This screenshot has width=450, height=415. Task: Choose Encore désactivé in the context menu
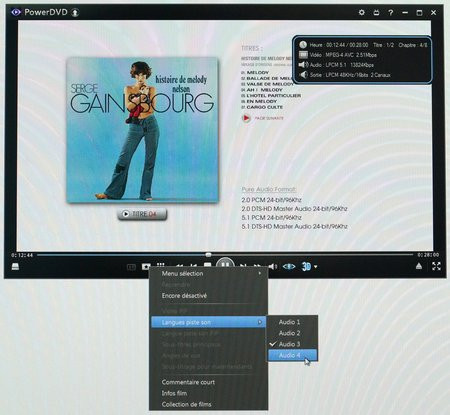[x=209, y=295]
